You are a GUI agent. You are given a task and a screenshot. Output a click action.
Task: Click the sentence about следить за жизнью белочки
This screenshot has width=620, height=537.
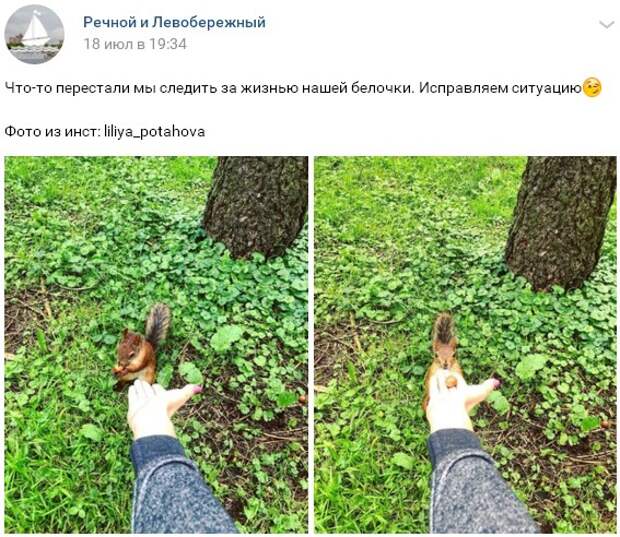click(210, 88)
